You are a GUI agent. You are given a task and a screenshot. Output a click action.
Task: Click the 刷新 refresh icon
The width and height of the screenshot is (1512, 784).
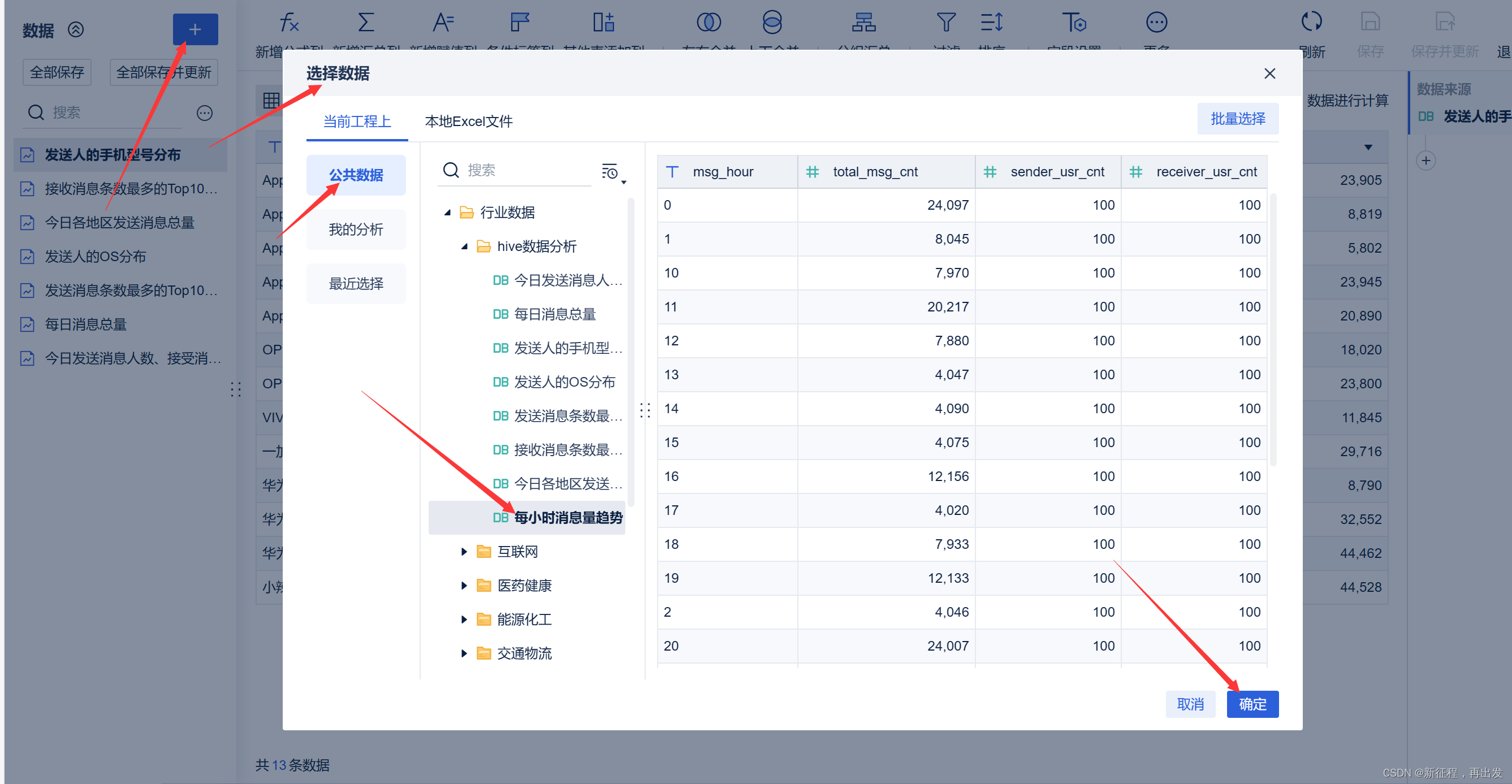tap(1311, 22)
